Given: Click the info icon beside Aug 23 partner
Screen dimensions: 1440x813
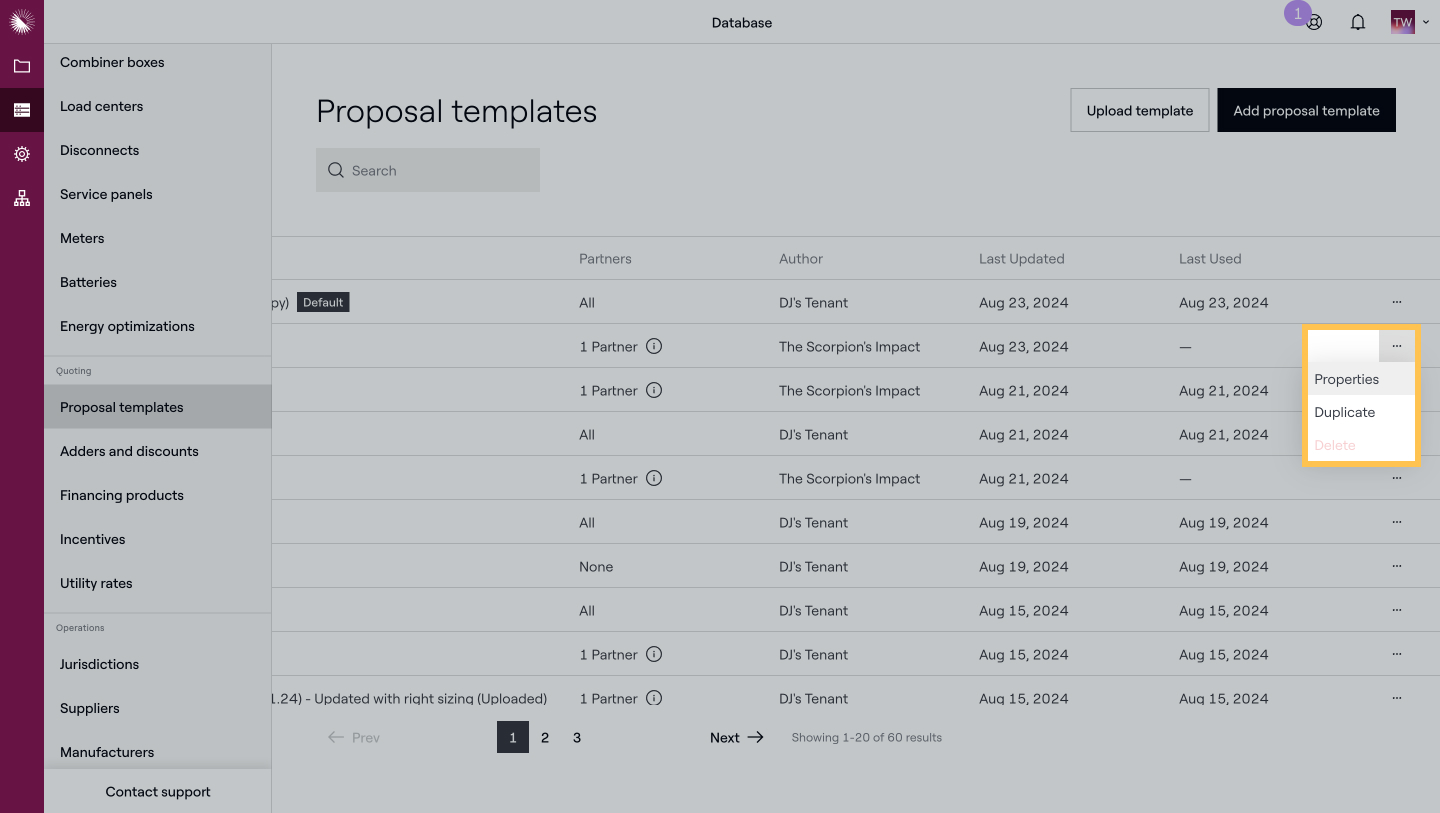Looking at the screenshot, I should click(654, 347).
